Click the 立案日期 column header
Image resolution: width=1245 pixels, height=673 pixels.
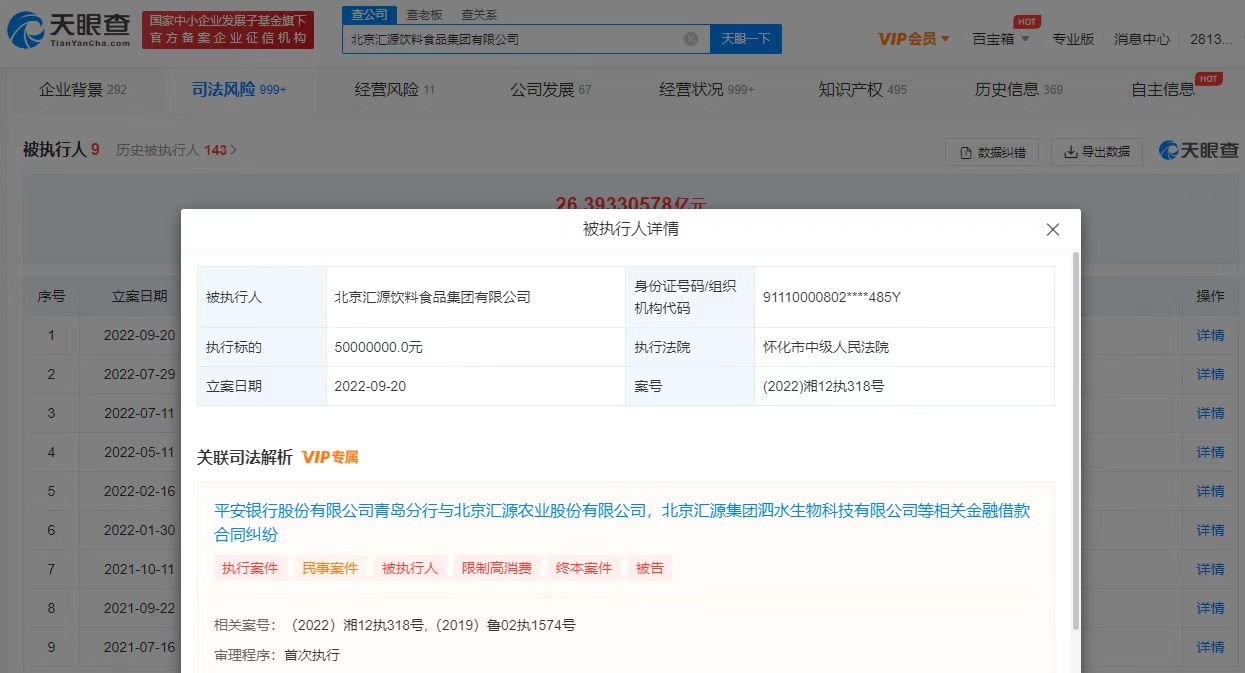(140, 296)
